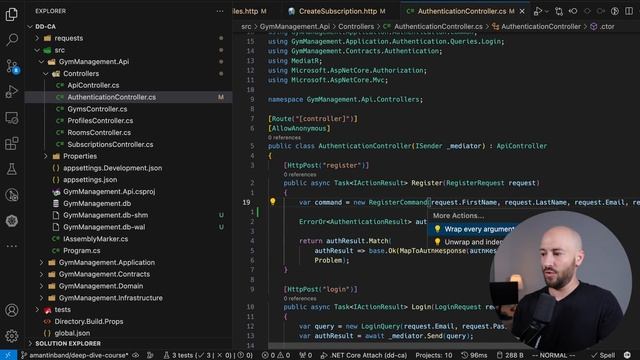Choose More Actions... in the popup
640x360 pixels.
458,216
